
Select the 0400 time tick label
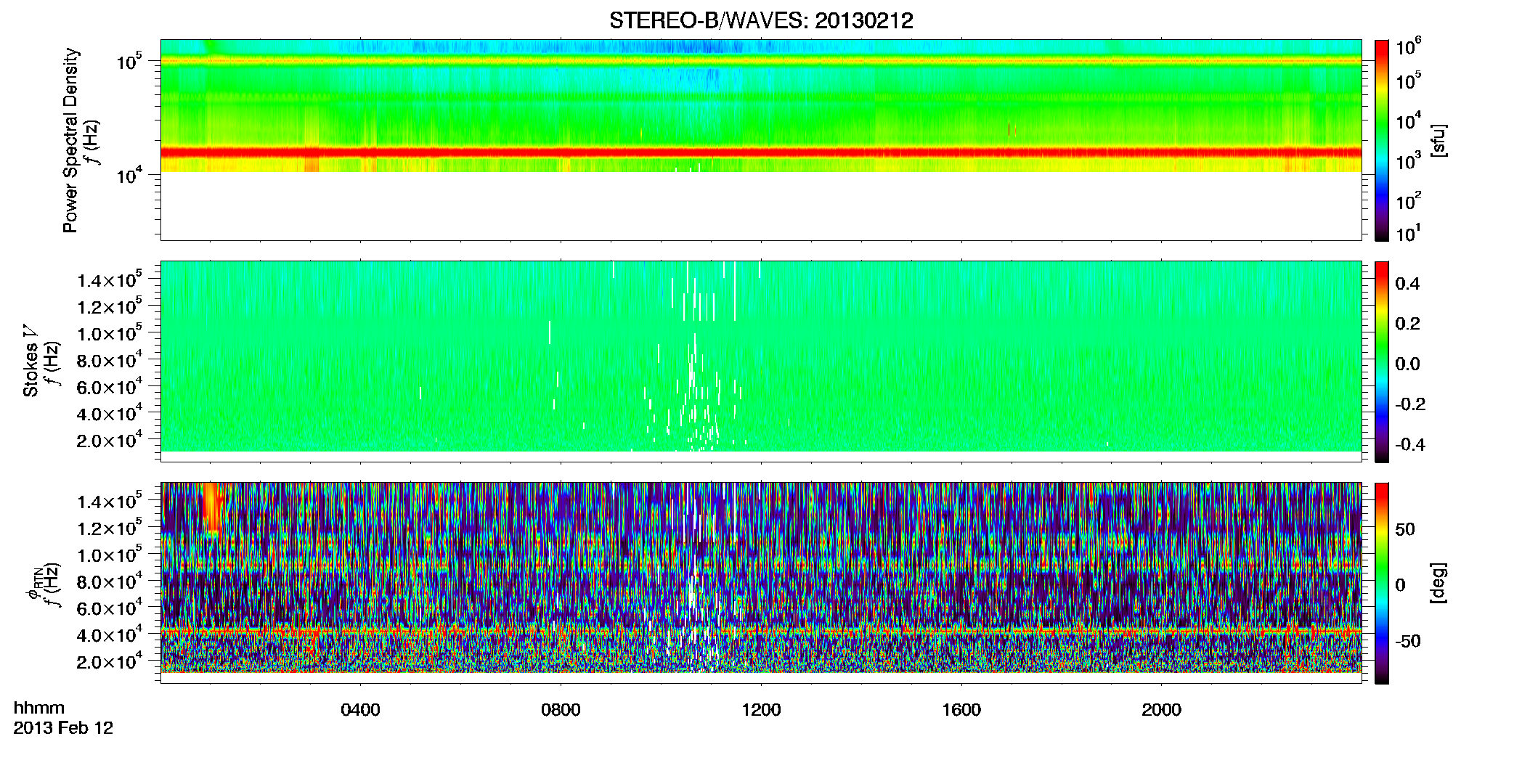(x=360, y=710)
